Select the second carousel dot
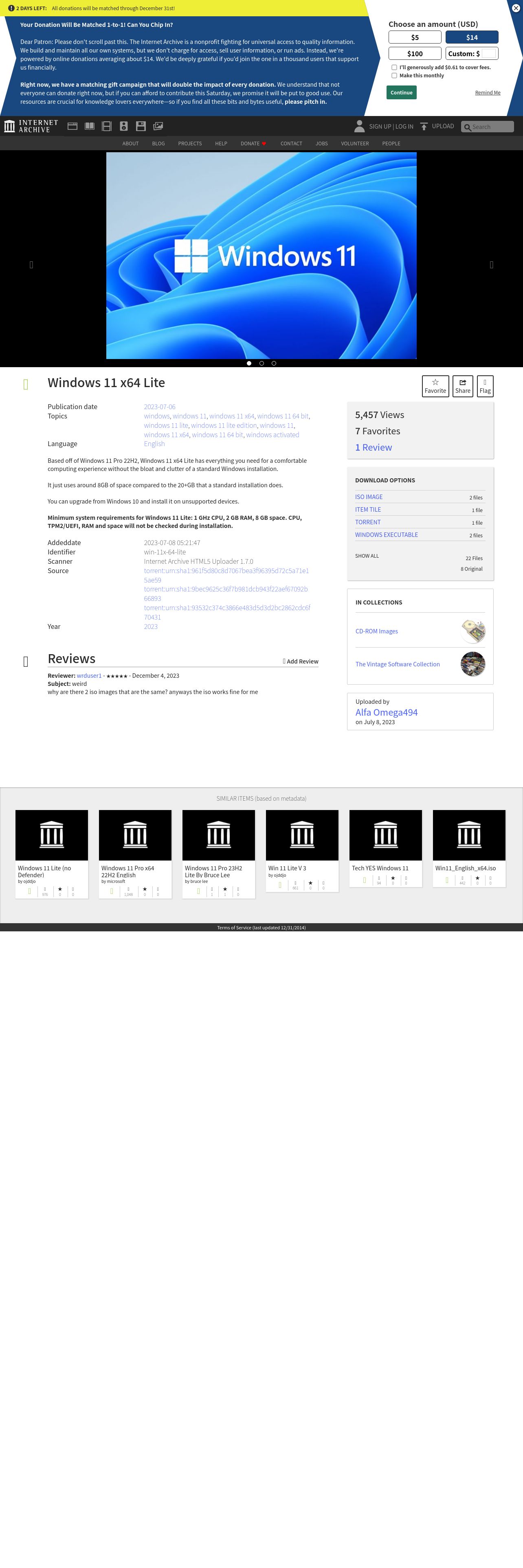523x1568 pixels. point(262,364)
